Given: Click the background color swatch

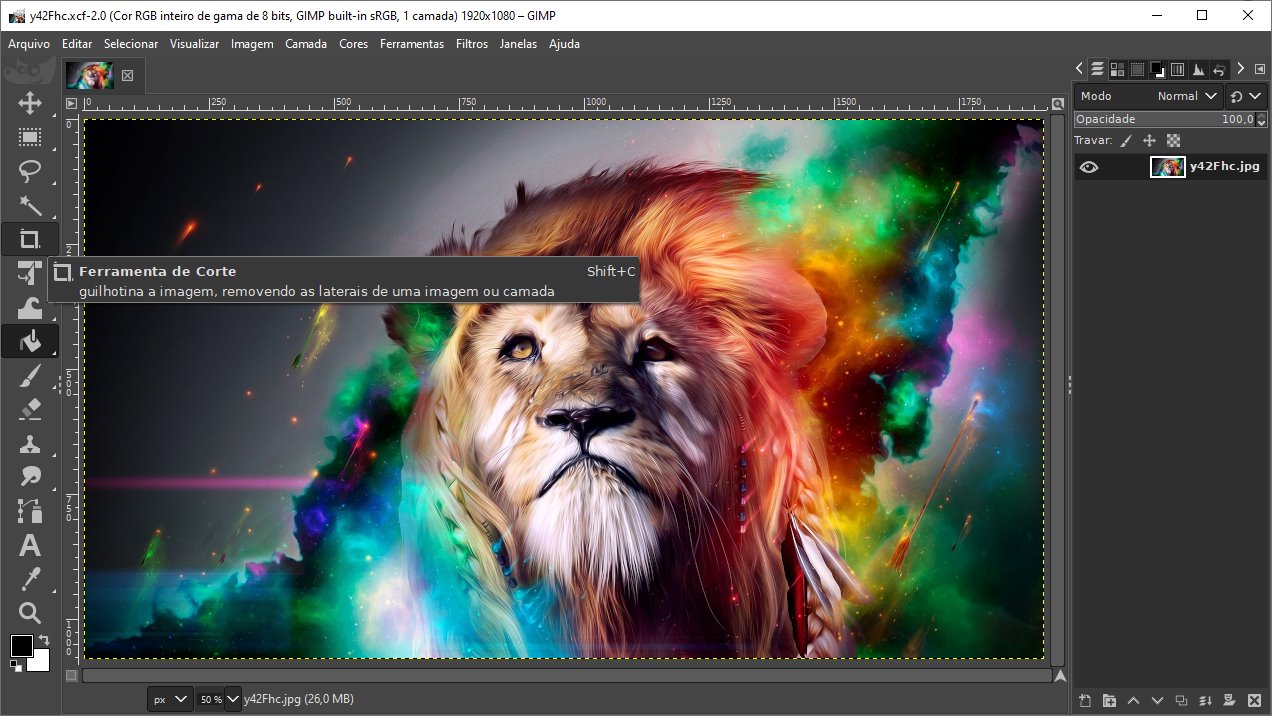Looking at the screenshot, I should tap(40, 662).
